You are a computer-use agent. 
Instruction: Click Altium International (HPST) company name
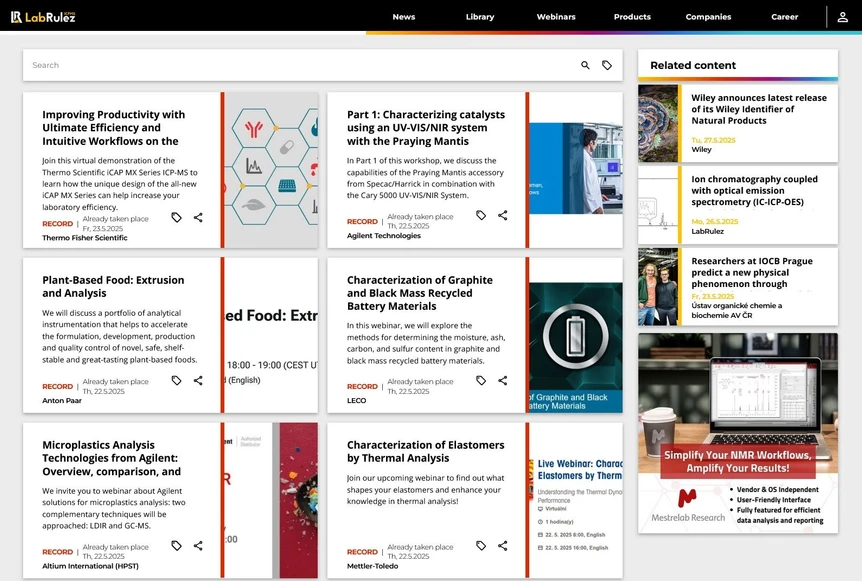(x=90, y=566)
